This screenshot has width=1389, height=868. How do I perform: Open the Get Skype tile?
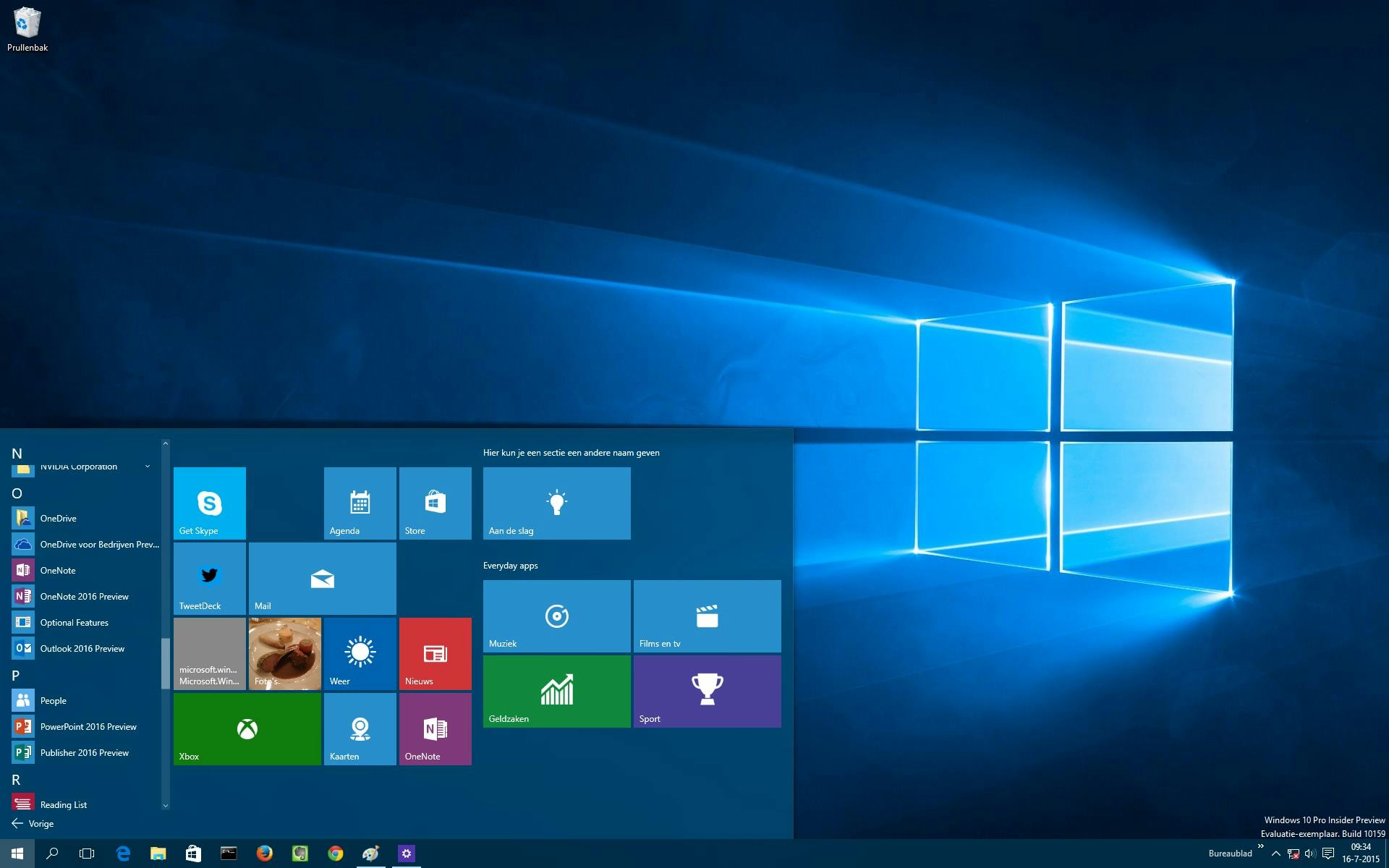209,503
